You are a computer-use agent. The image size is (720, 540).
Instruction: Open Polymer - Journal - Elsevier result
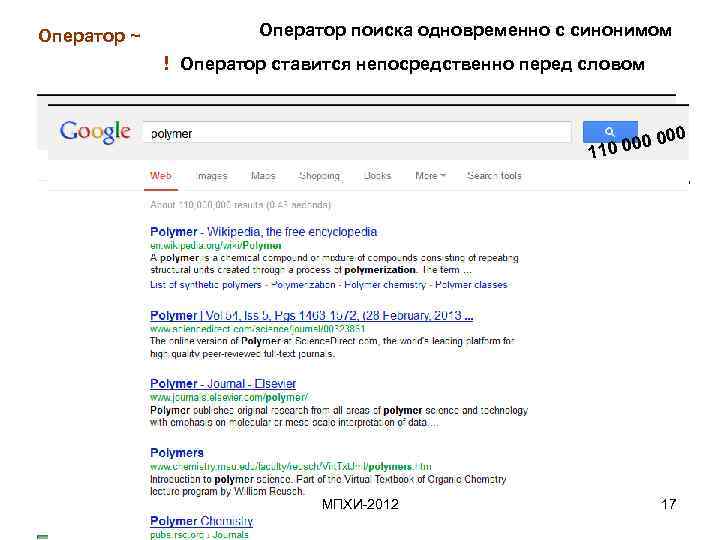(223, 383)
